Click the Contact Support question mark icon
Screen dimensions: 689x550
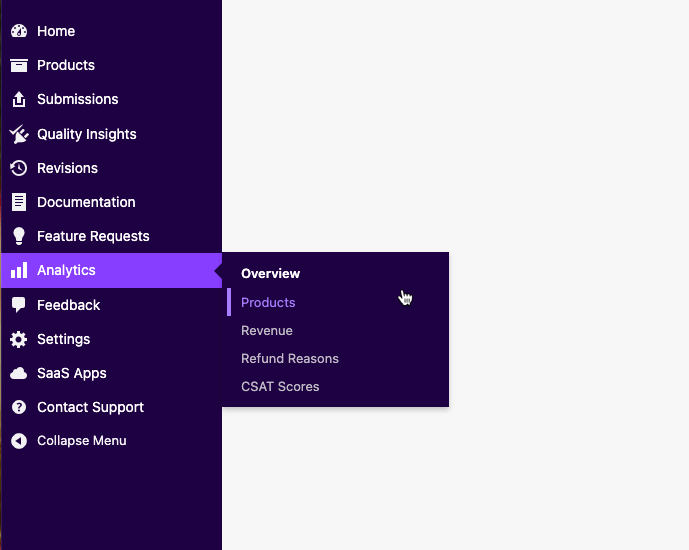tap(18, 407)
